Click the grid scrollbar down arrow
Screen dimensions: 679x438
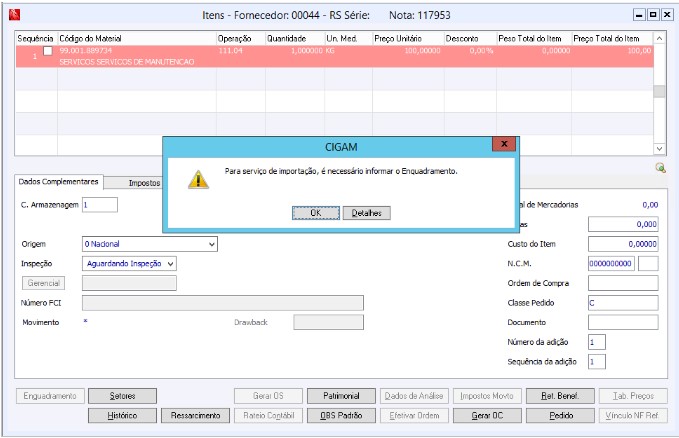(x=659, y=149)
